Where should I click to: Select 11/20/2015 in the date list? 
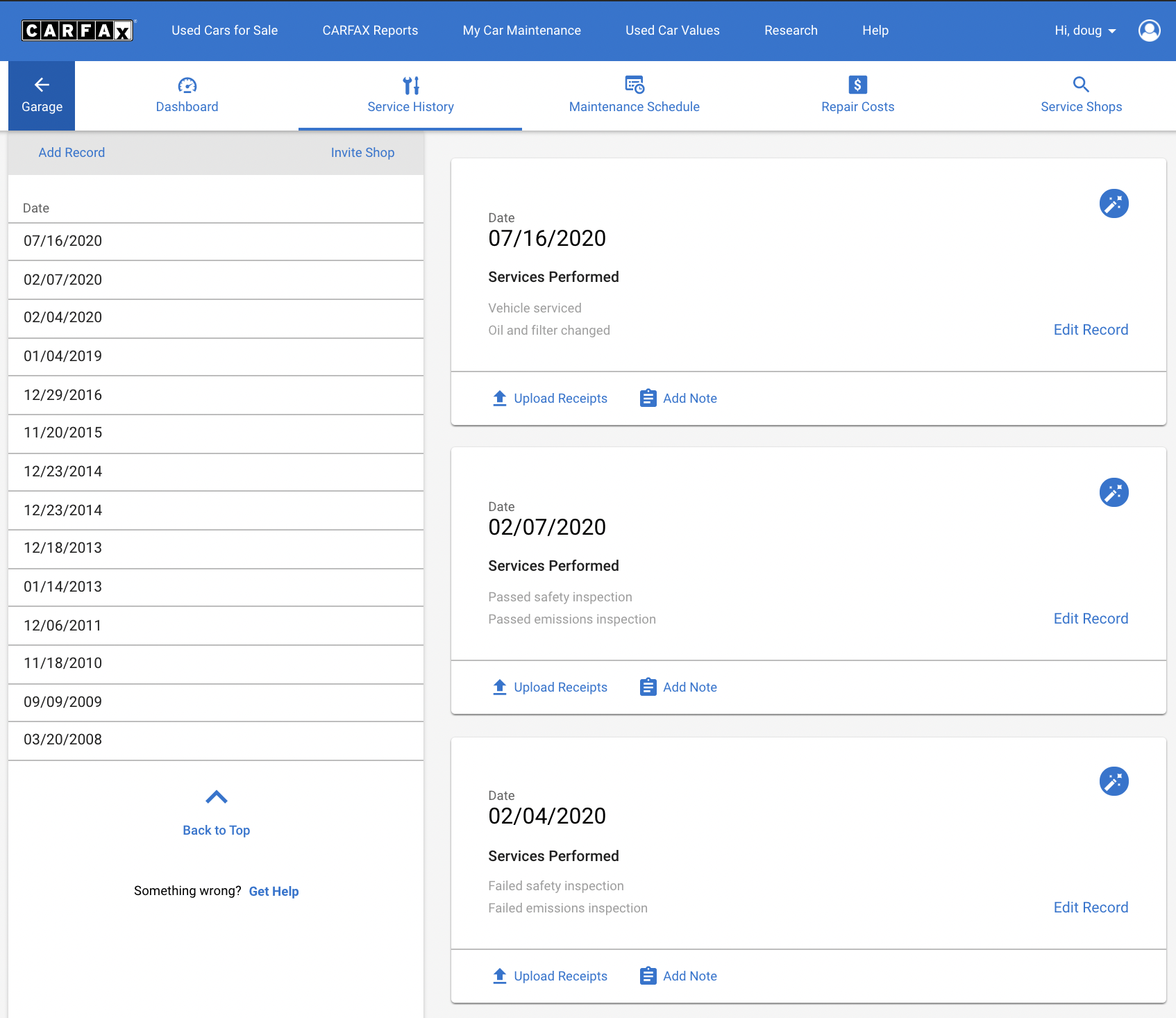tap(216, 434)
